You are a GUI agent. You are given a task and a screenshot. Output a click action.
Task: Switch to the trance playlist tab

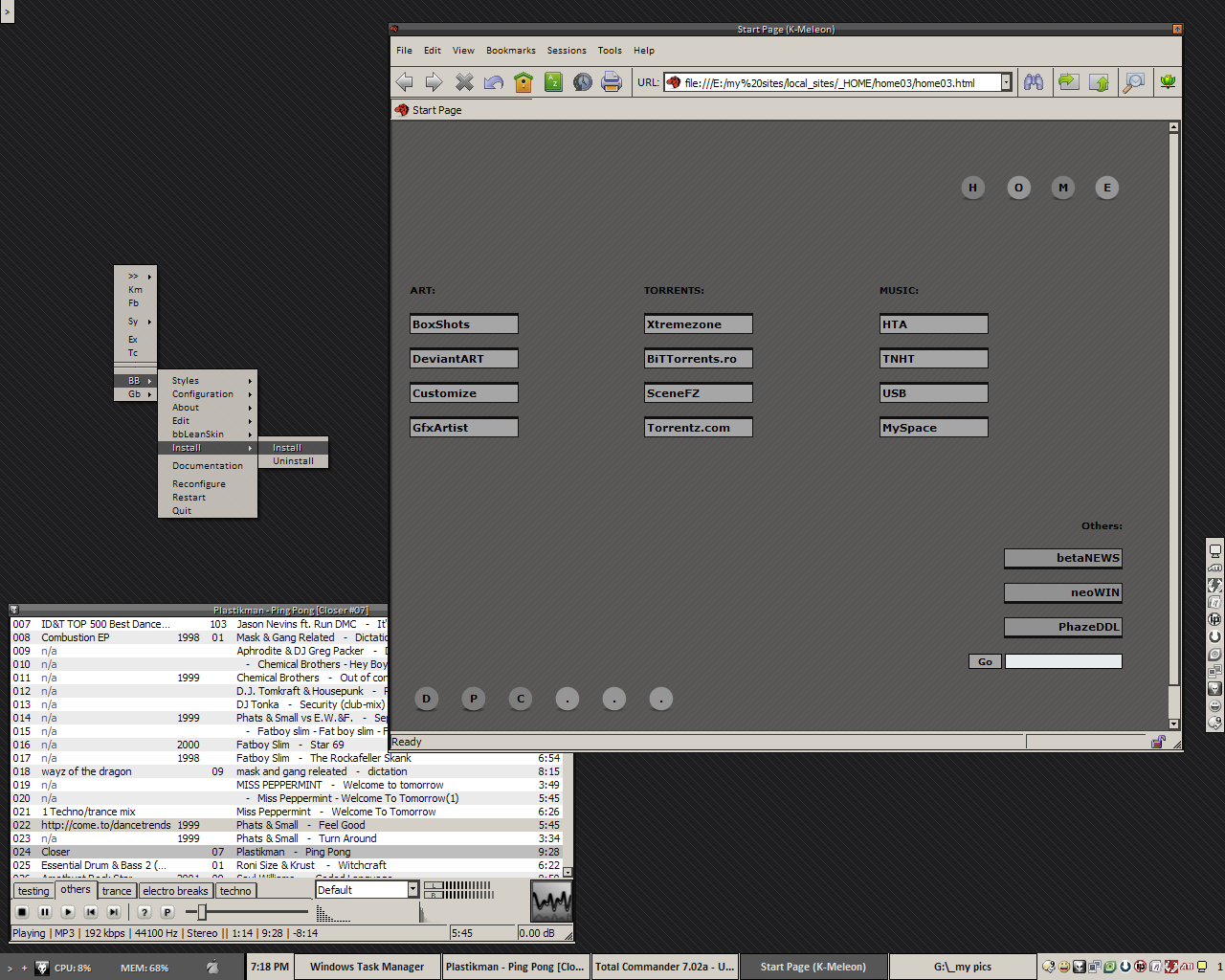[x=117, y=891]
